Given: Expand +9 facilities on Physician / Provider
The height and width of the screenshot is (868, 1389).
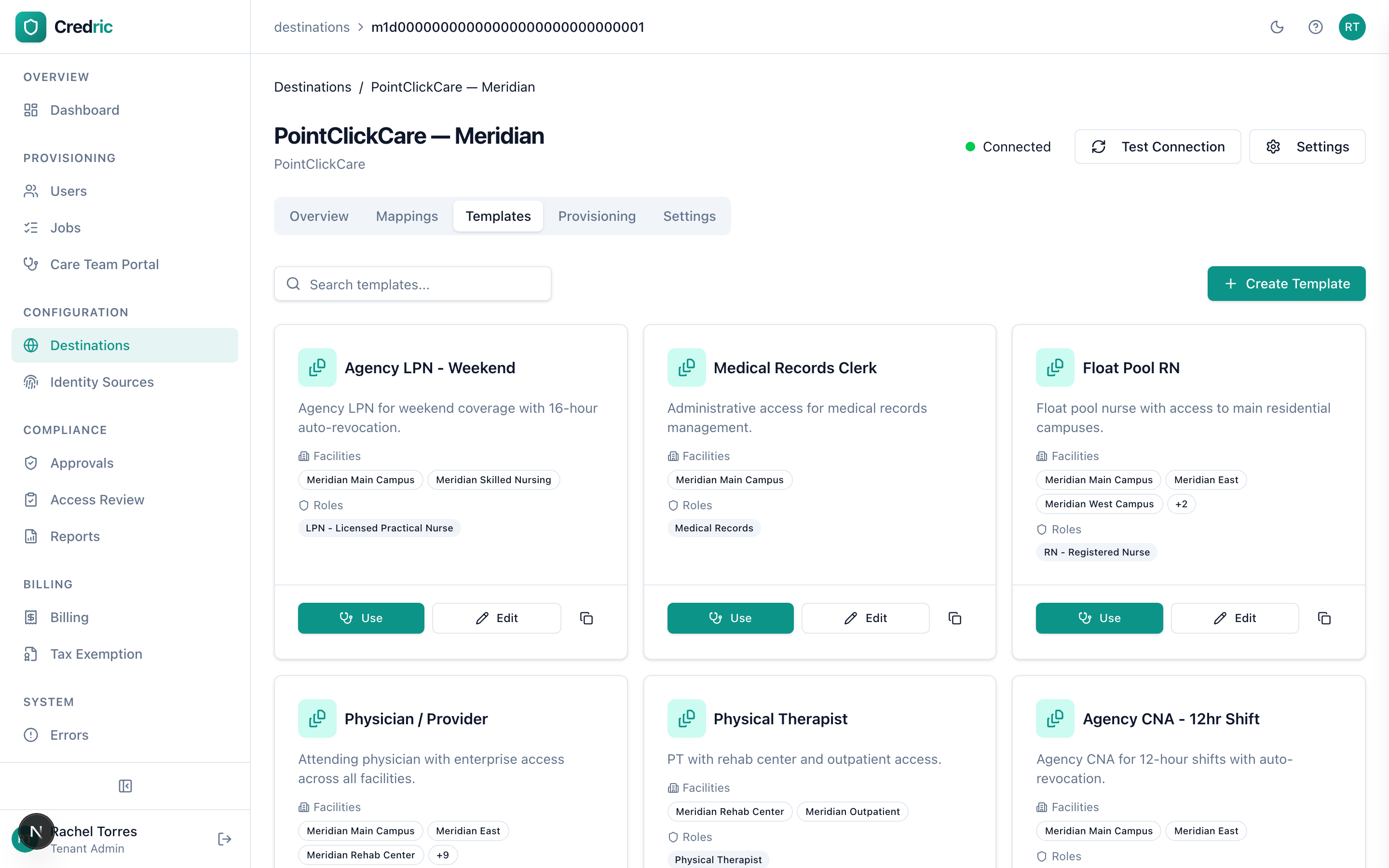Looking at the screenshot, I should (443, 855).
